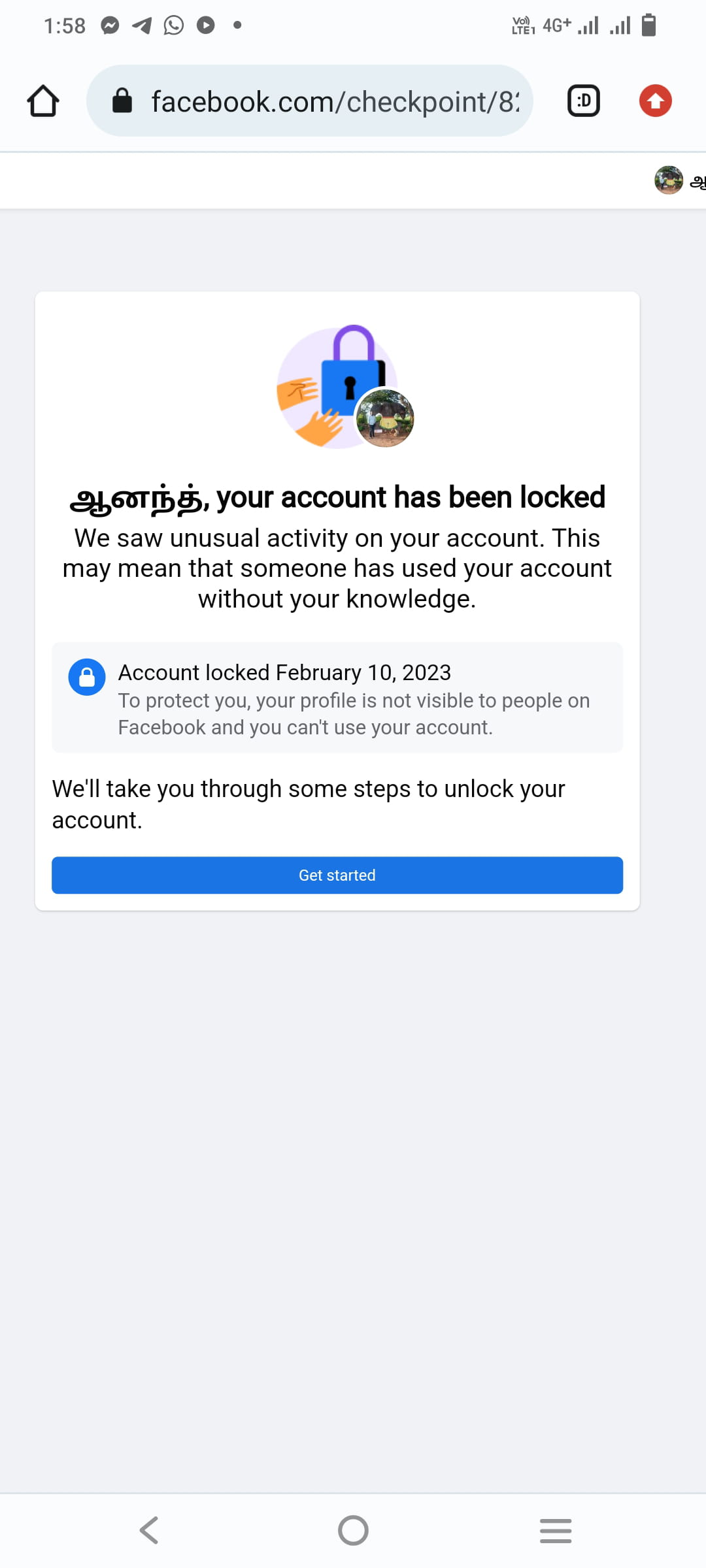Tap the facebook.com/checkpoint URL field
706x1568 pixels.
pos(335,101)
